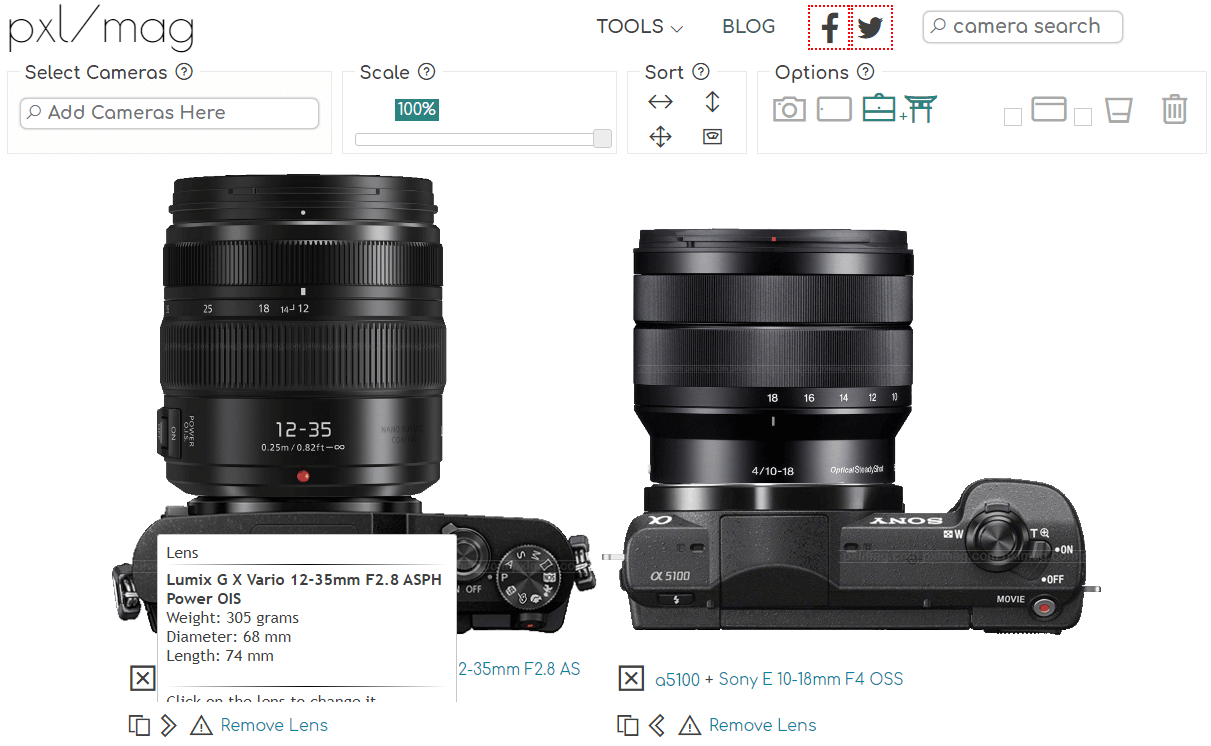Click the credit card icon
Screen dimensions: 1211x746
tap(1049, 108)
